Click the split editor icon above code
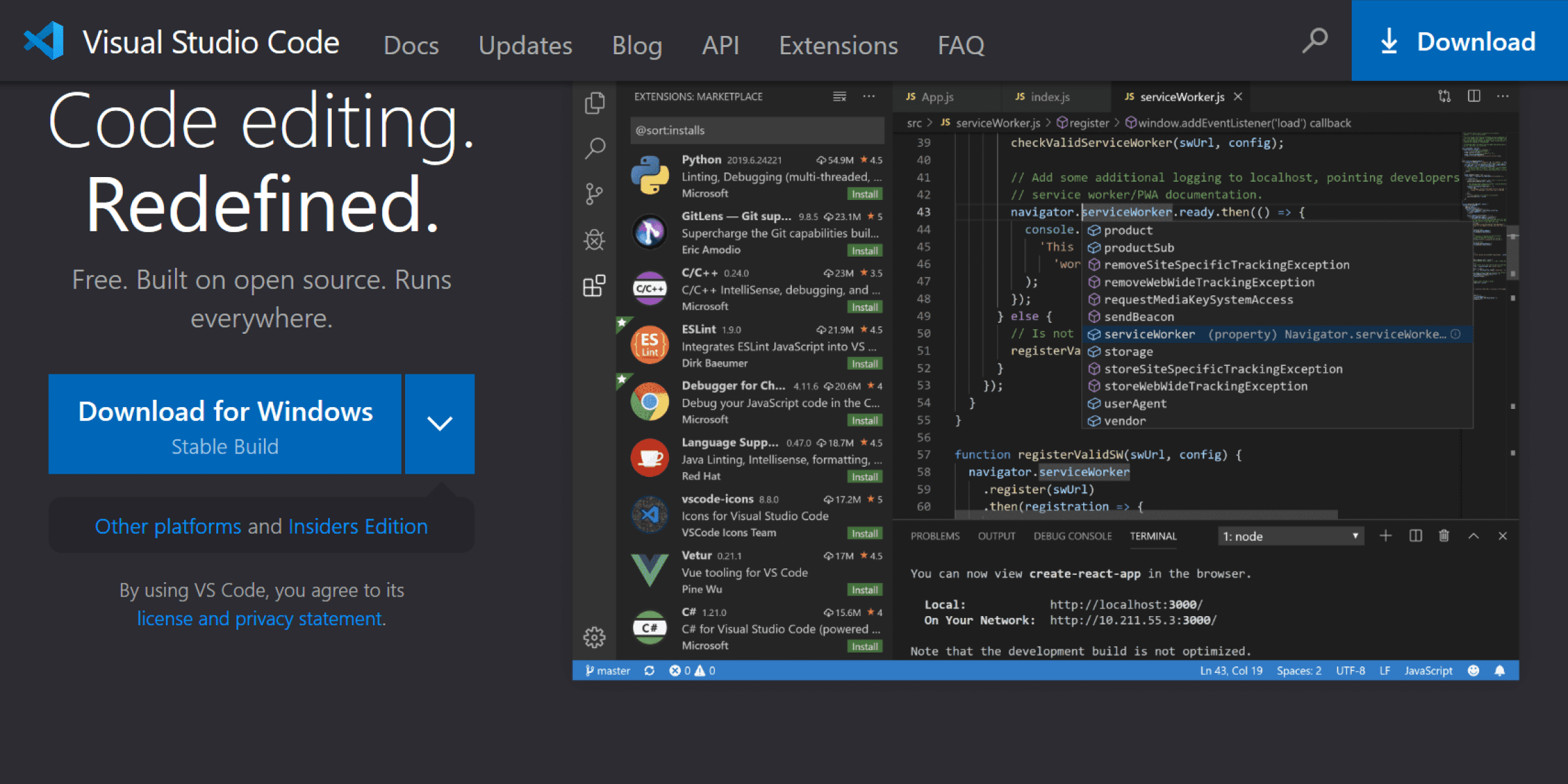This screenshot has width=1568, height=784. click(1474, 96)
